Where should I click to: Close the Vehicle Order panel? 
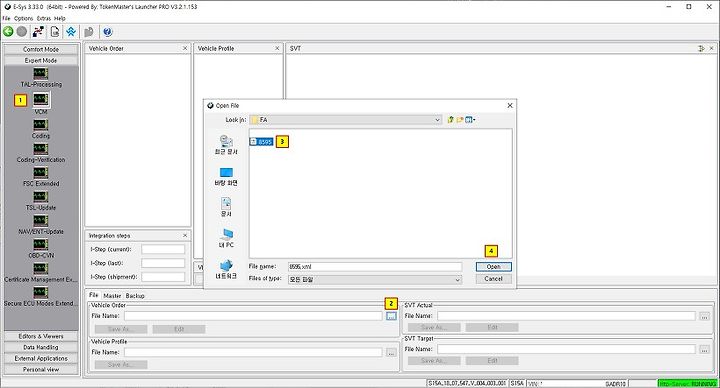185,48
